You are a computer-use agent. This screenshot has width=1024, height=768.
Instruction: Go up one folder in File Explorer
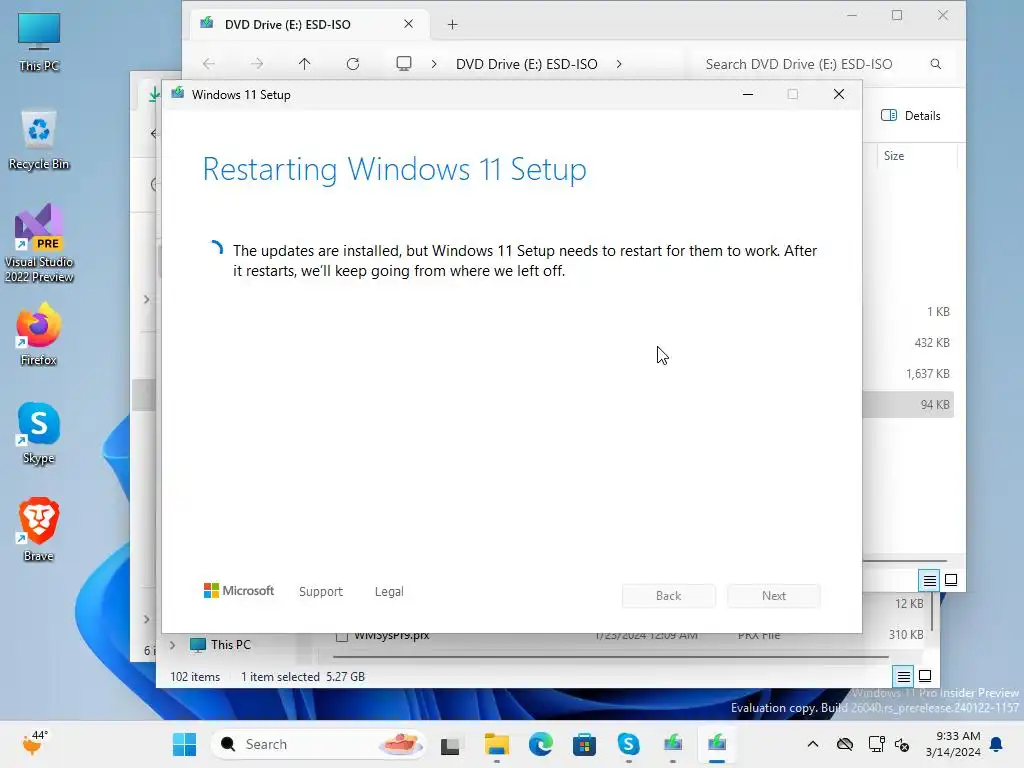(x=304, y=64)
